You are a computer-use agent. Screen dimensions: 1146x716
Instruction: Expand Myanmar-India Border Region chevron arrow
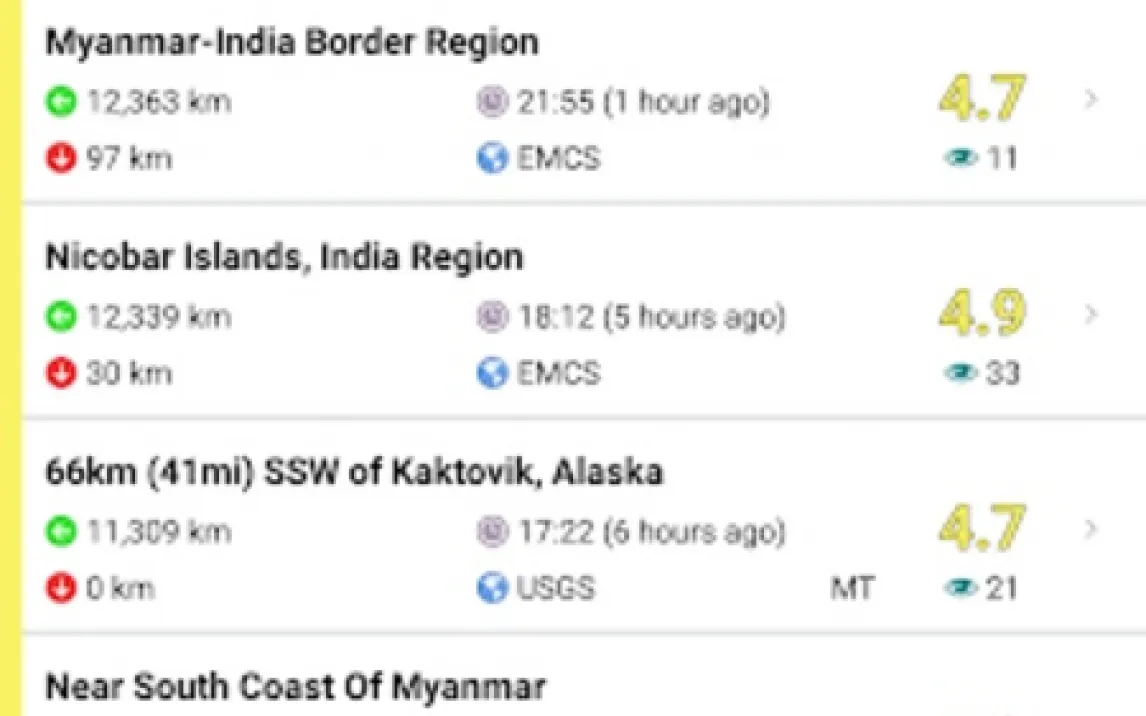pyautogui.click(x=1092, y=100)
